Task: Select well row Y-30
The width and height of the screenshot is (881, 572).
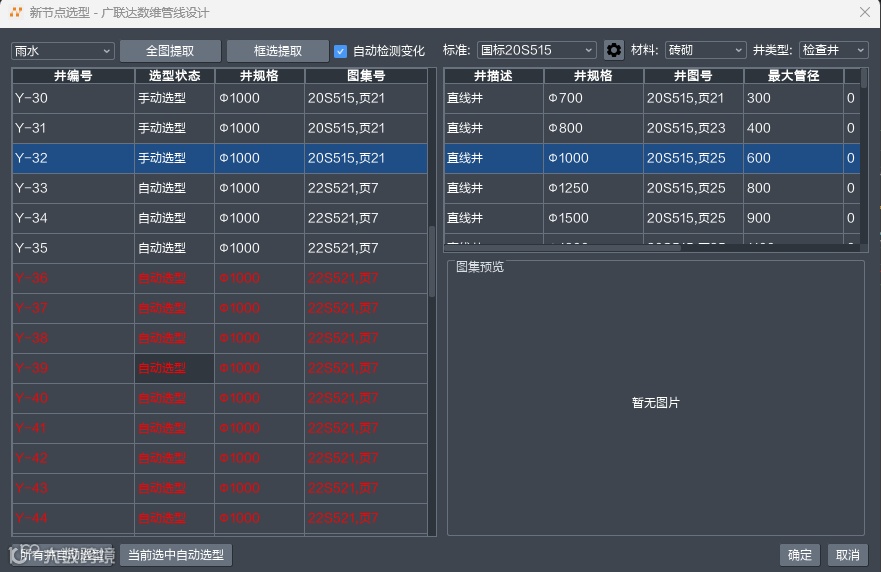Action: click(220, 98)
